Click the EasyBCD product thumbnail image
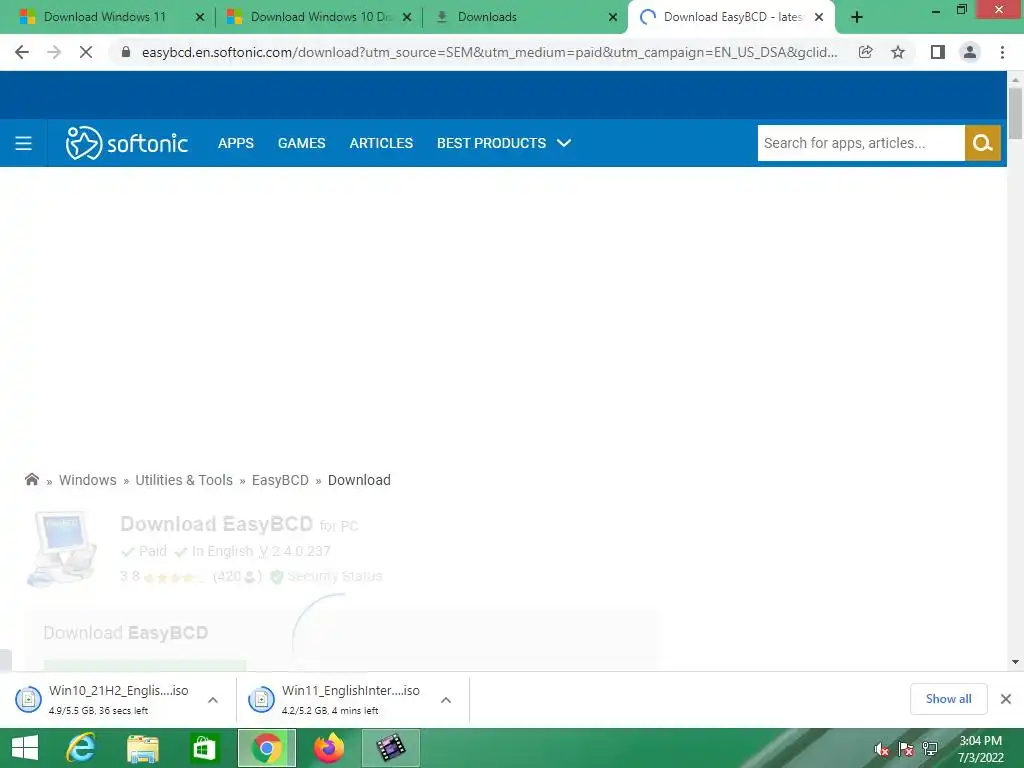The width and height of the screenshot is (1024, 768). point(61,549)
